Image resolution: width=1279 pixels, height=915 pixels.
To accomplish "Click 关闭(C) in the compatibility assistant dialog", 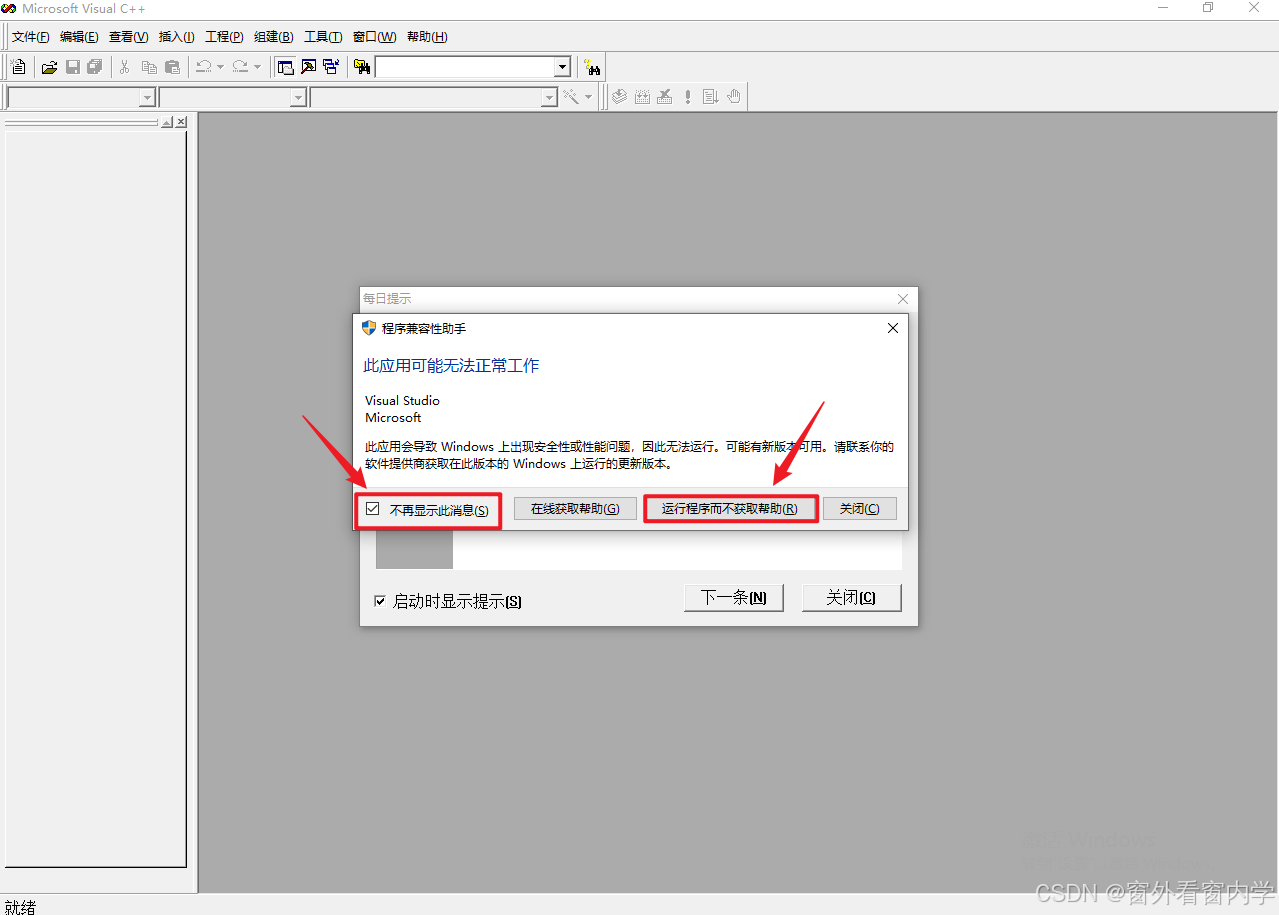I will tap(860, 509).
